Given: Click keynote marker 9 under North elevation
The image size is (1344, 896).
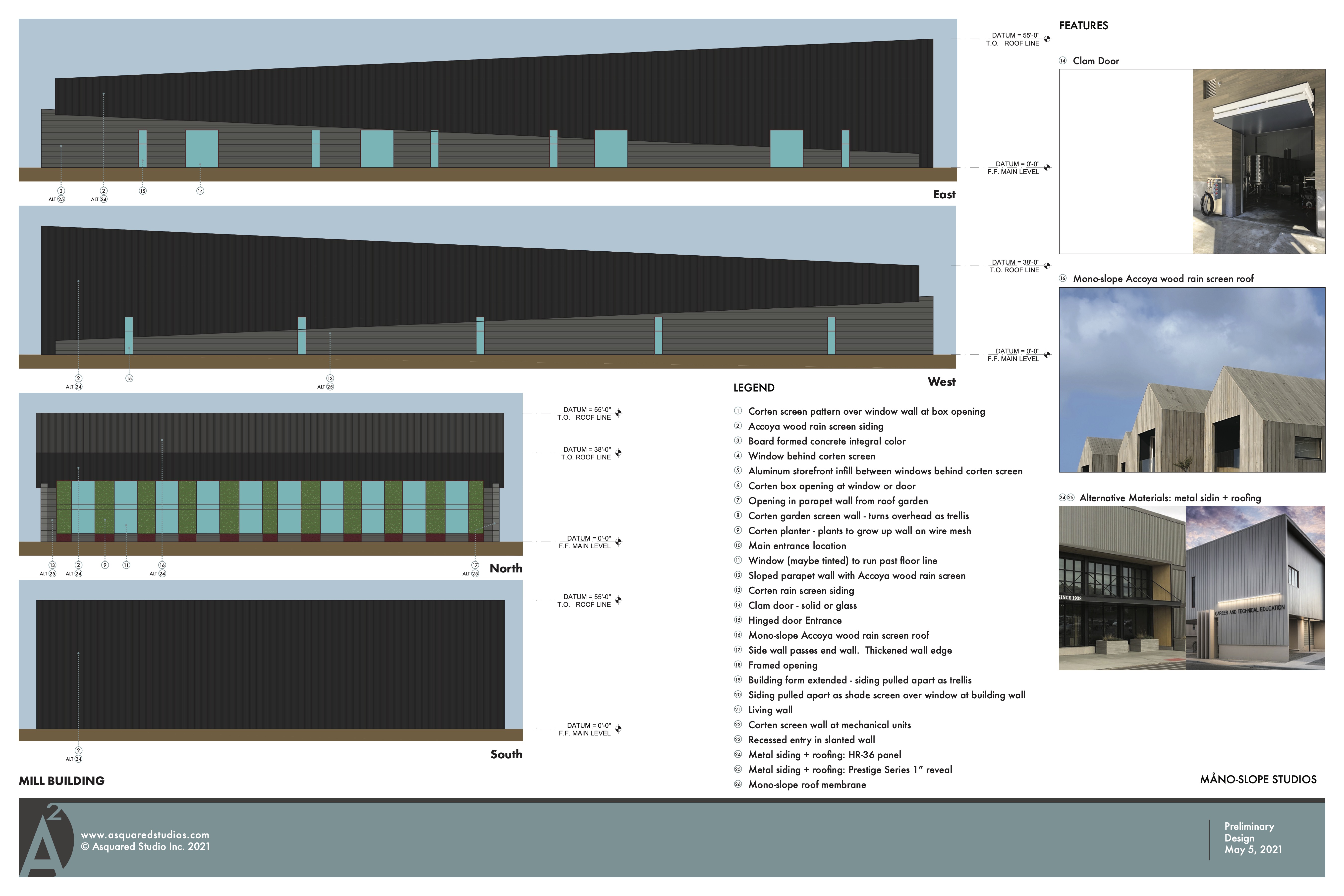Looking at the screenshot, I should point(105,565).
